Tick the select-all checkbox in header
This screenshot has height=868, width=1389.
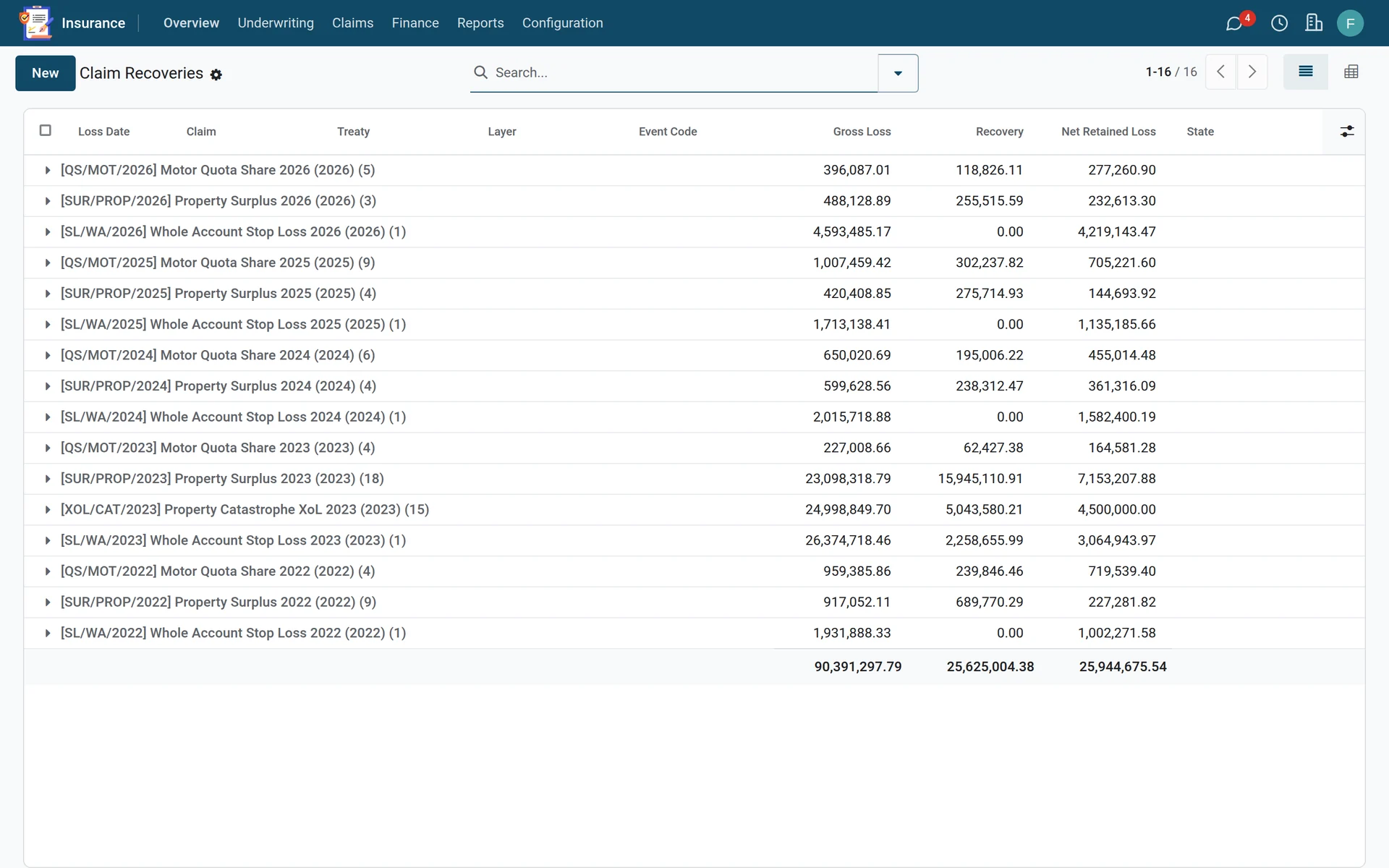[46, 130]
